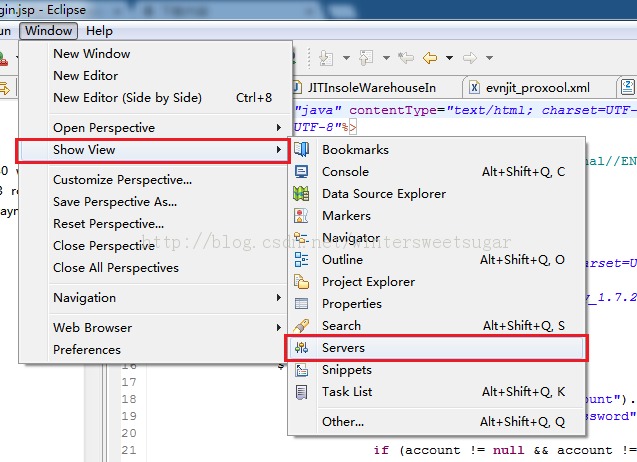Click the Search flashlight icon
637x462 pixels.
(301, 326)
